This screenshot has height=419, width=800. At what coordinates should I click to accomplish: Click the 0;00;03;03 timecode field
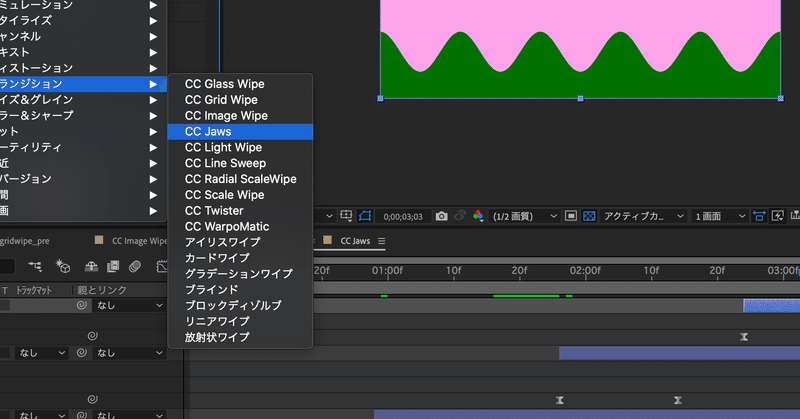coord(403,216)
